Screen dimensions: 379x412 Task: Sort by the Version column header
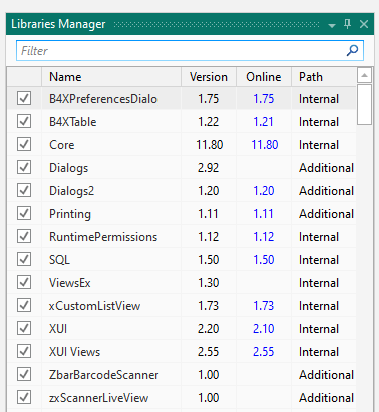pyautogui.click(x=209, y=77)
